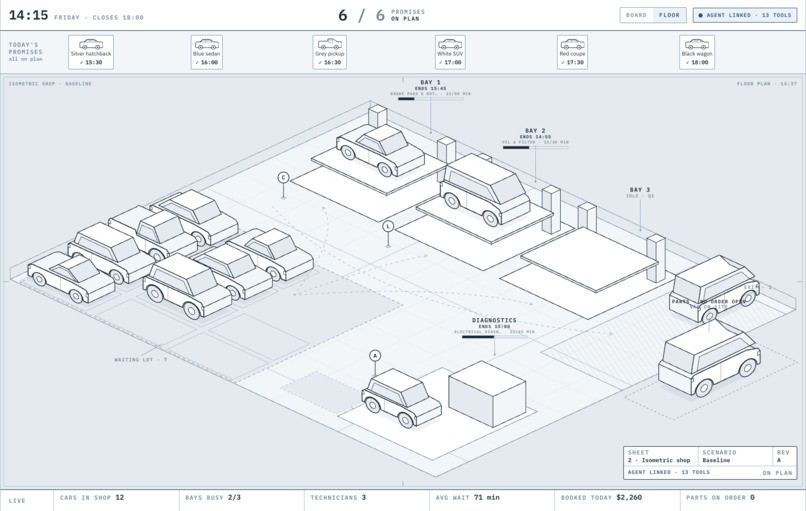Click the WAITING LOT · 7 label
This screenshot has height=511, width=806.
click(141, 360)
